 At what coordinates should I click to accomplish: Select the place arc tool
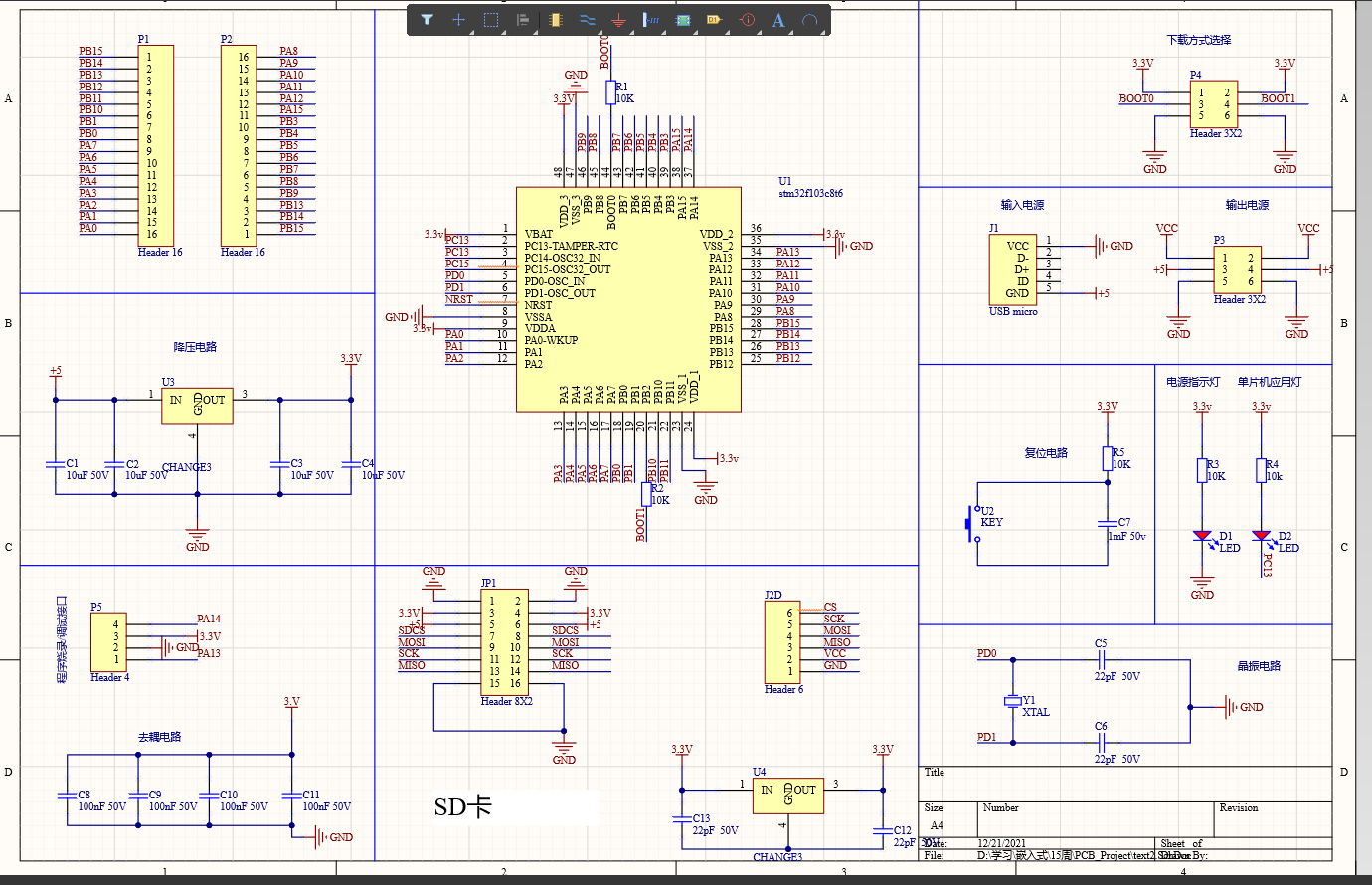[x=810, y=20]
